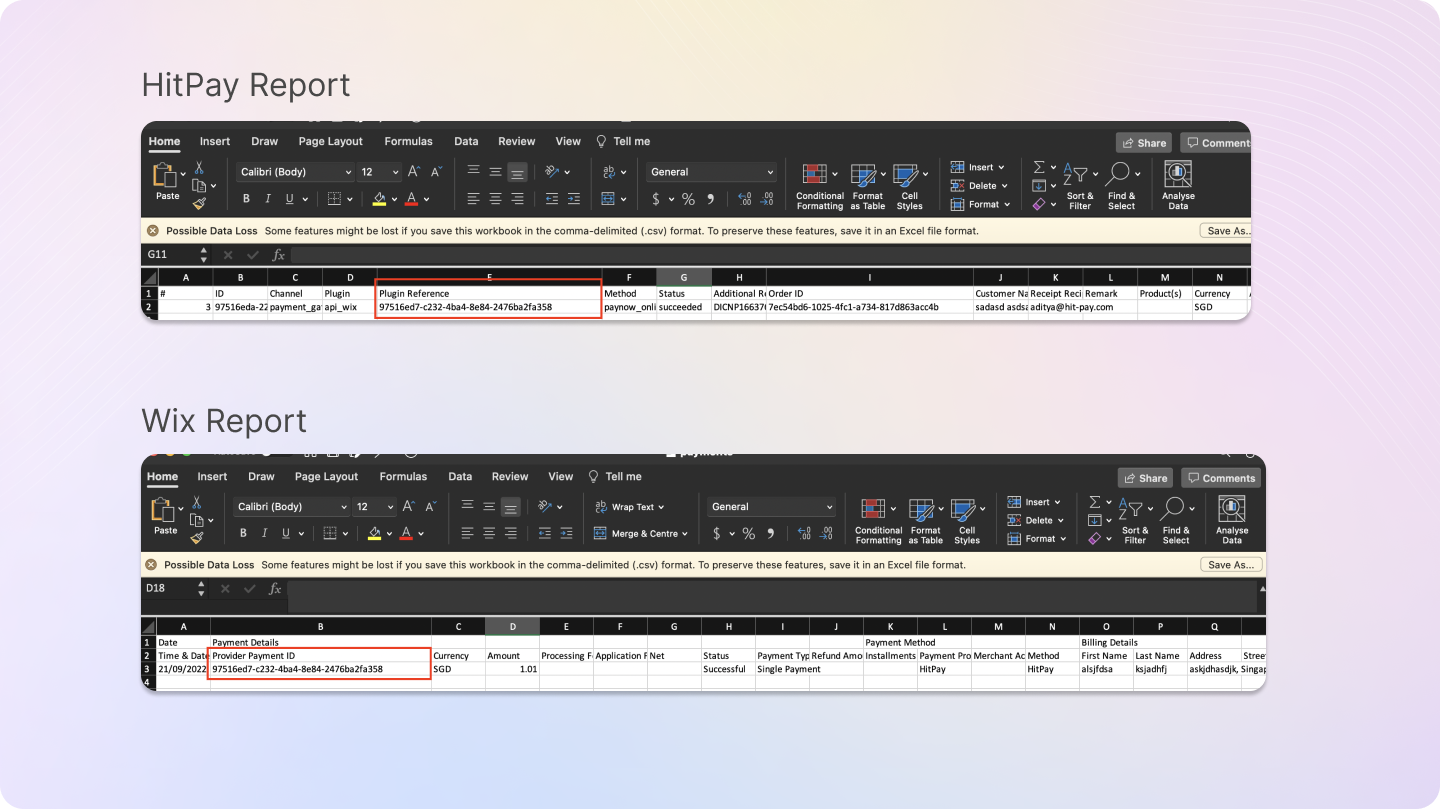Click Share button in HitPay Report

[x=1144, y=143]
